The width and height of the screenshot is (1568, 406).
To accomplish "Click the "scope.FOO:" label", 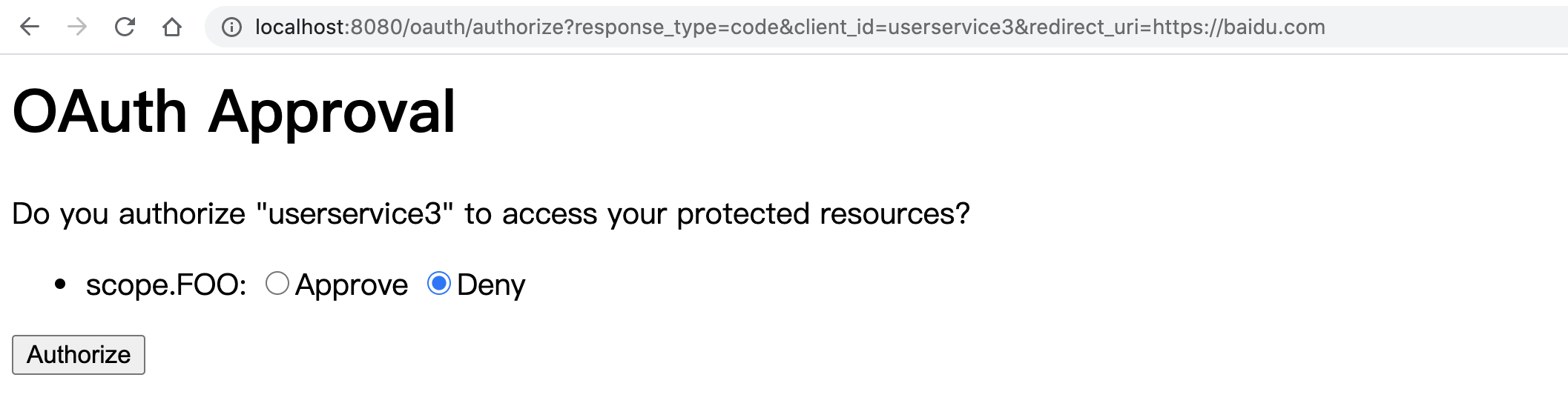I will click(166, 285).
